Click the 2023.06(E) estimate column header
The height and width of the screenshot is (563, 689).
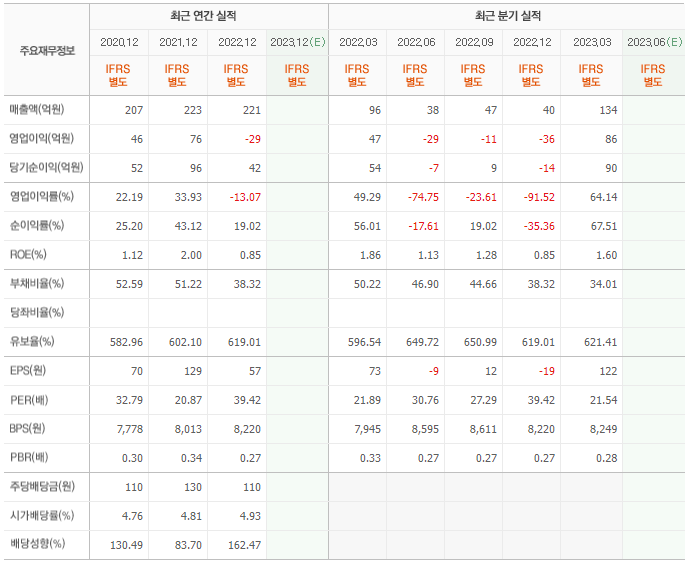[x=654, y=42]
